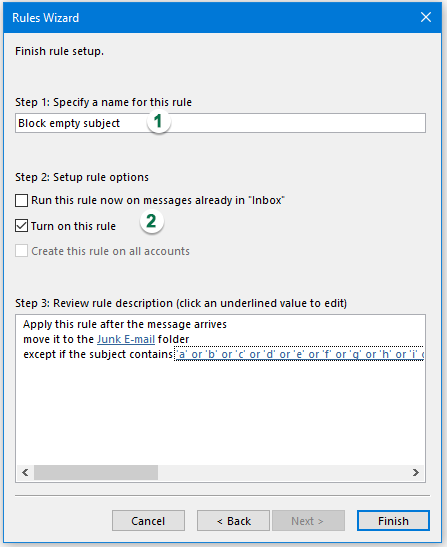Click the rule name input field
Screen dimensions: 447x547
(x=220, y=123)
